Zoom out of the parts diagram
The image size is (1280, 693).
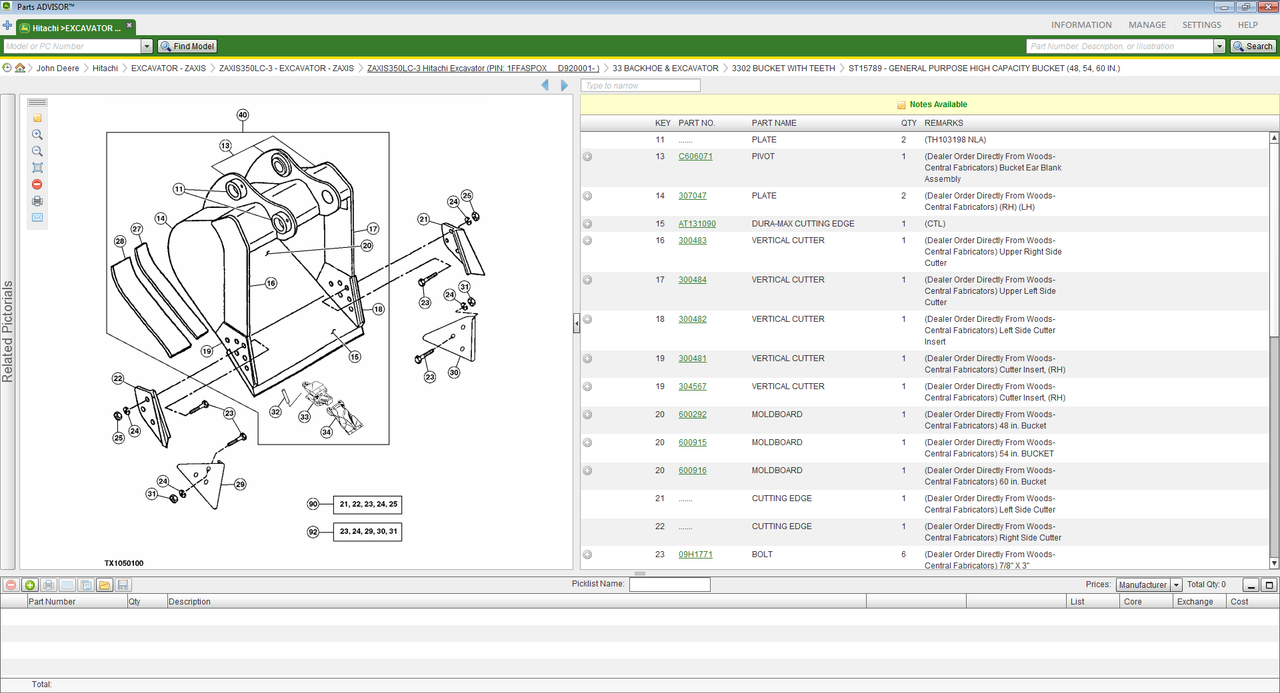point(37,151)
